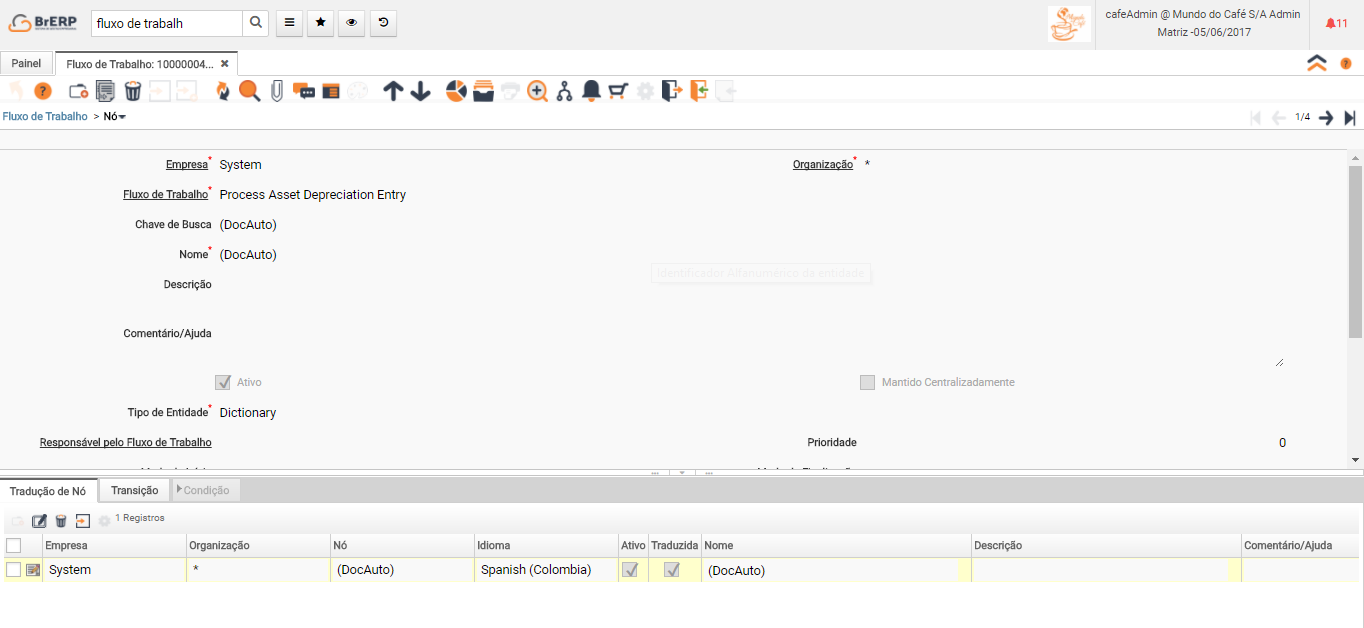Click the form vertical scrollbar

pos(1355,252)
